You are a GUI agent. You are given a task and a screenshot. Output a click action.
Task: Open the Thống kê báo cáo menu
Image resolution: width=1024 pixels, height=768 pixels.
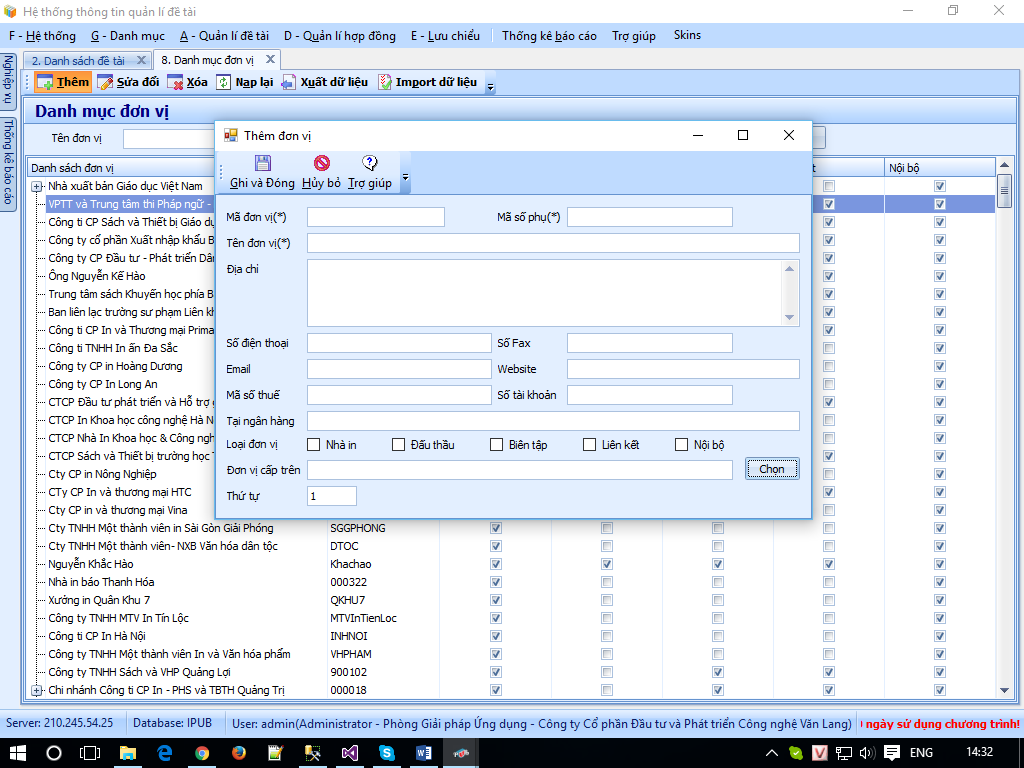(x=549, y=36)
